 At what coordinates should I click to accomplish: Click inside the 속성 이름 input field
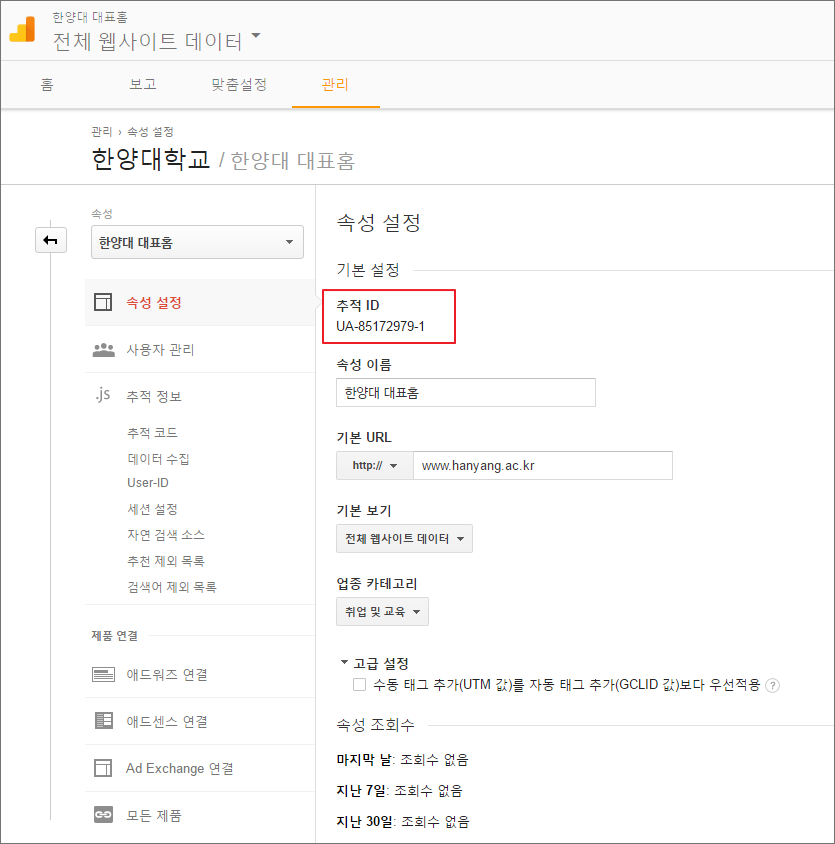[x=465, y=392]
